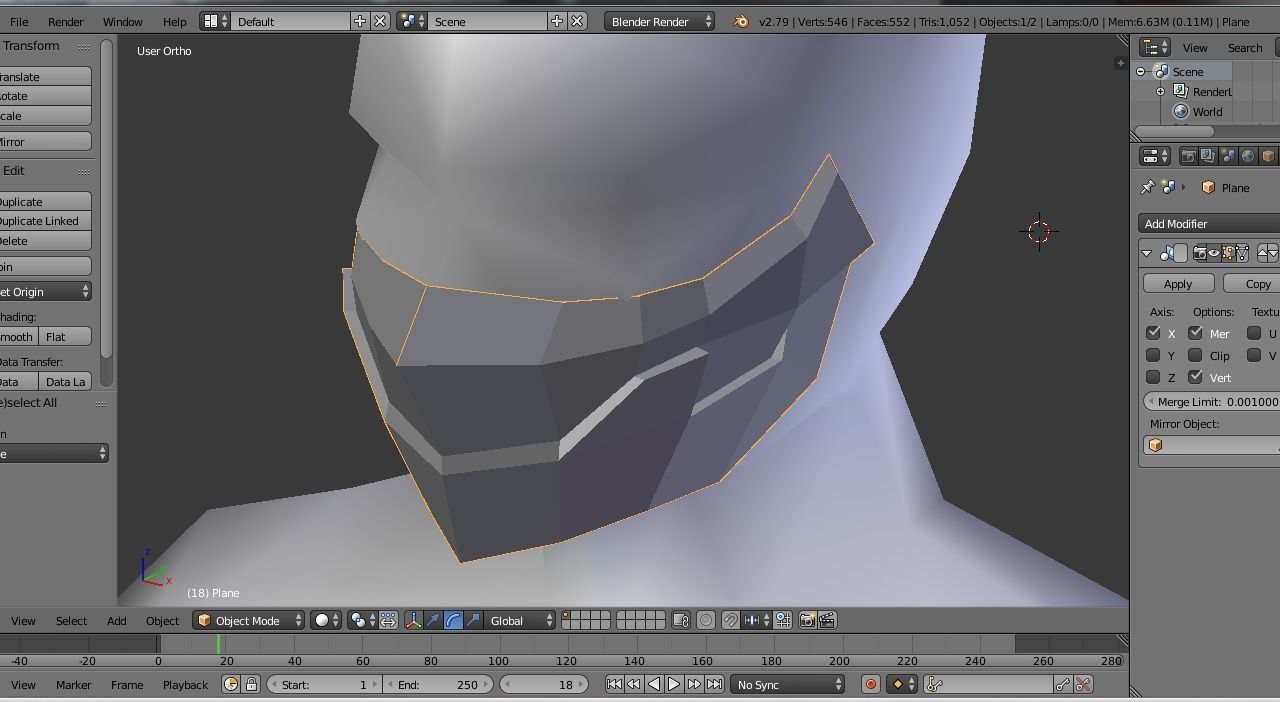Screen dimensions: 1280x702
Task: Click the pin icon in properties context
Action: [1148, 187]
